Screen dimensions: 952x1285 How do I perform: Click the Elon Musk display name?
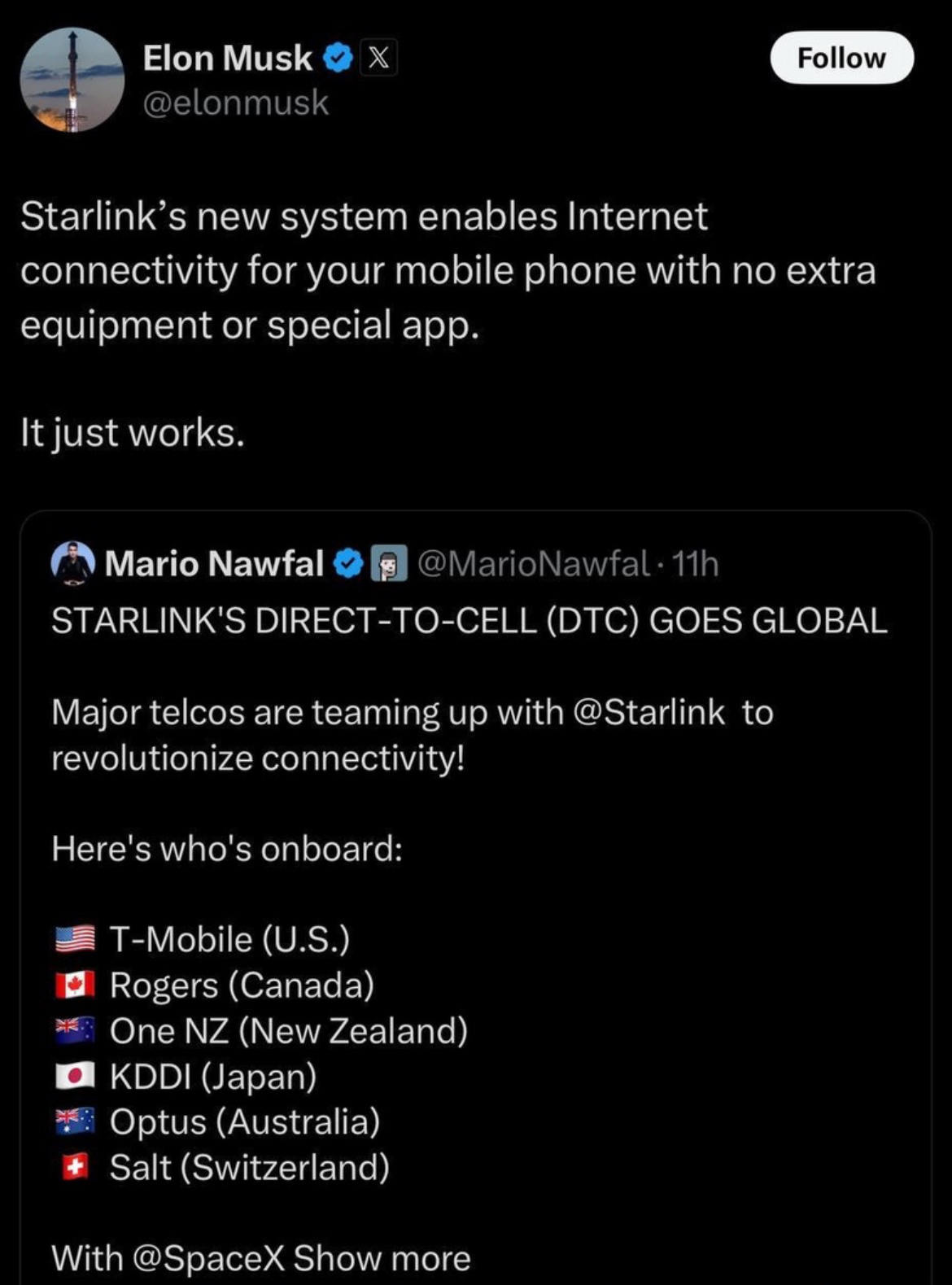click(x=227, y=58)
